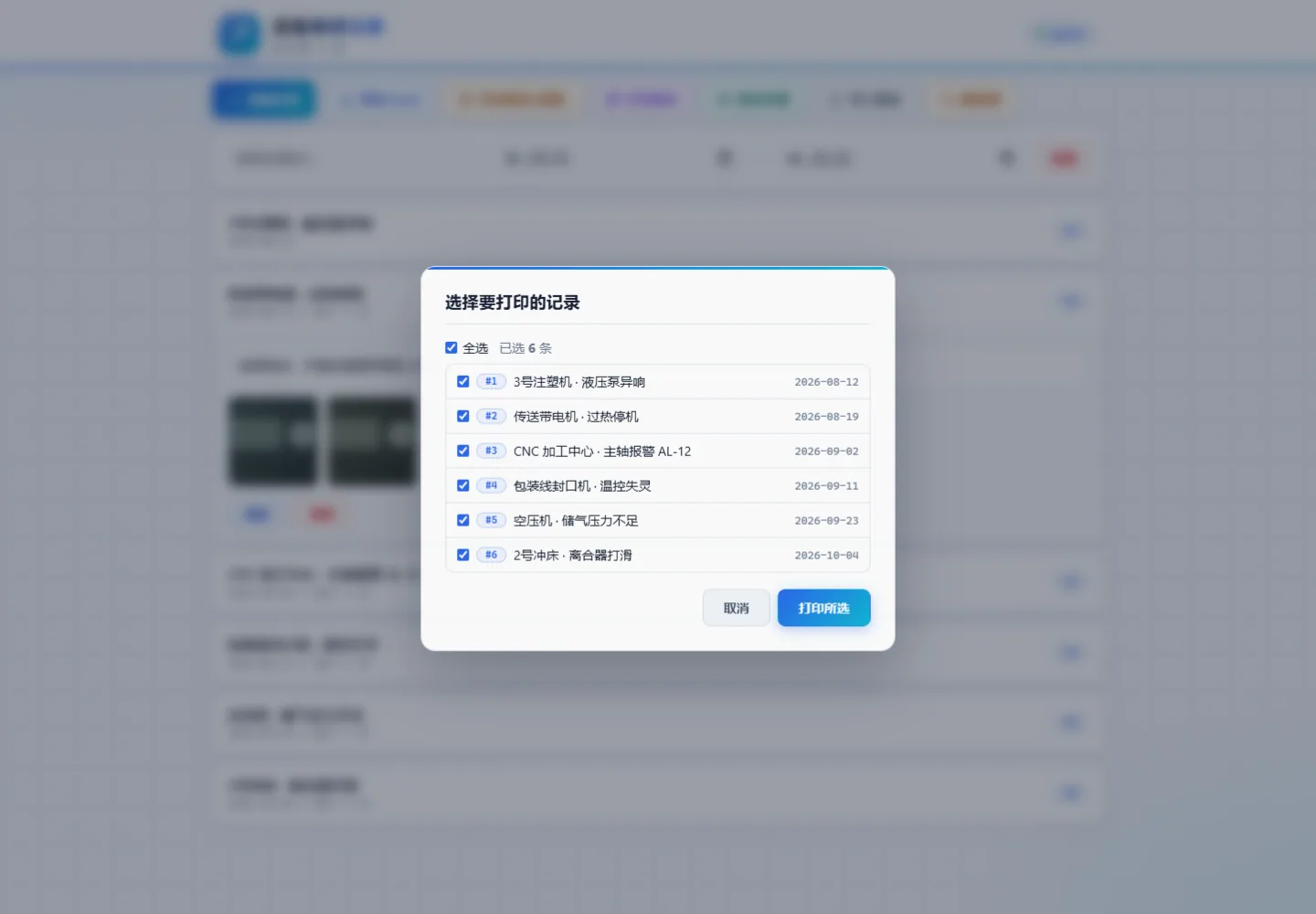Toggle the 包装线封口机 record checkbox
Screen dimensions: 1316x914
pyautogui.click(x=463, y=485)
